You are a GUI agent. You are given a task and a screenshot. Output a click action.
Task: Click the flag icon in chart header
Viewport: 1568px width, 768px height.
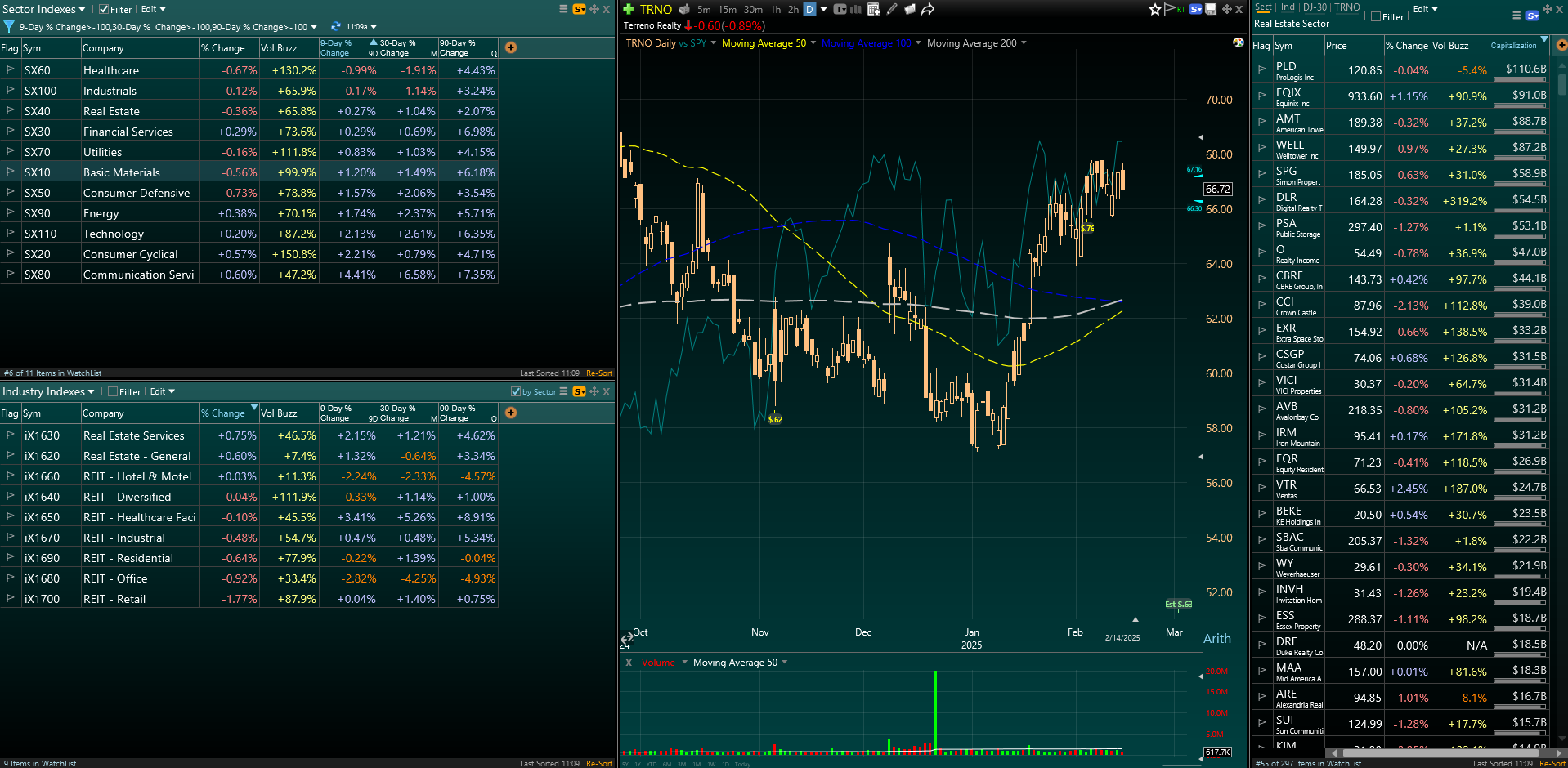pos(1169,9)
